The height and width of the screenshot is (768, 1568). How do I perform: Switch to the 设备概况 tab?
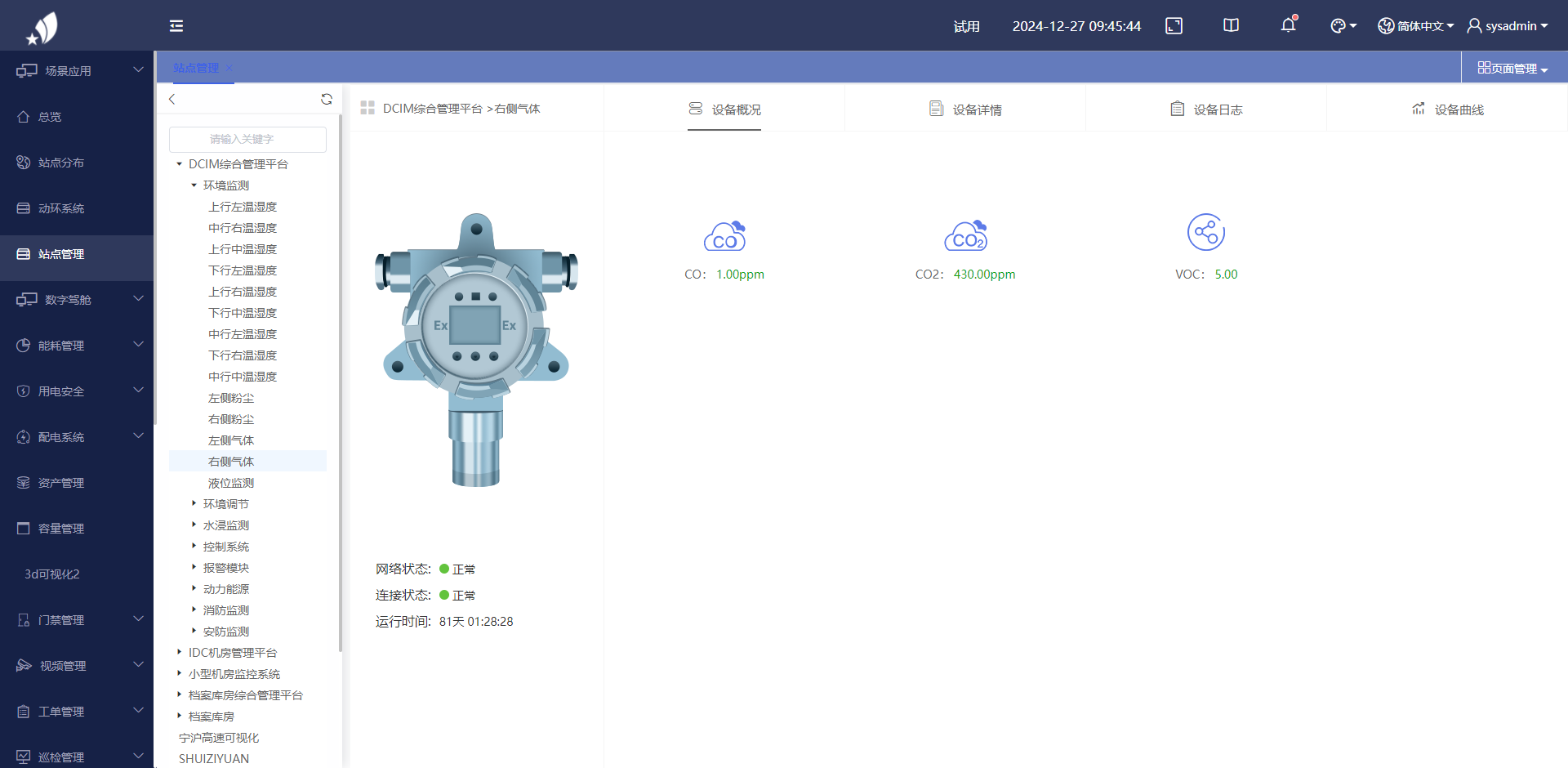click(x=724, y=109)
